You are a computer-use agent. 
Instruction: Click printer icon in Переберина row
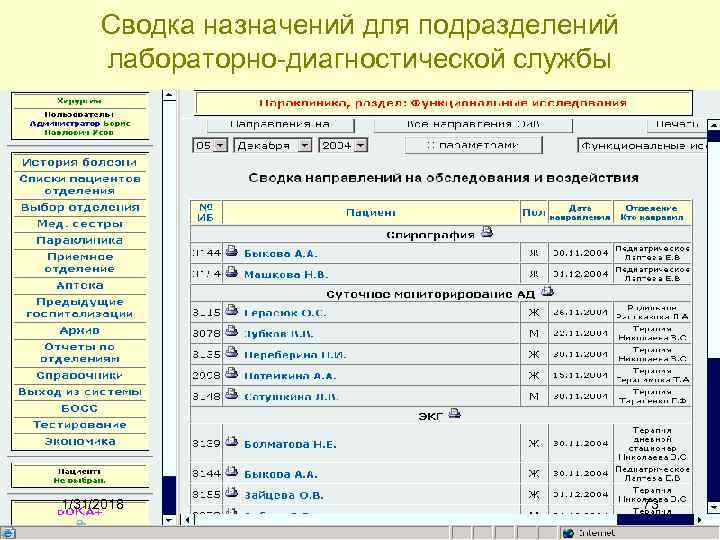coord(232,353)
